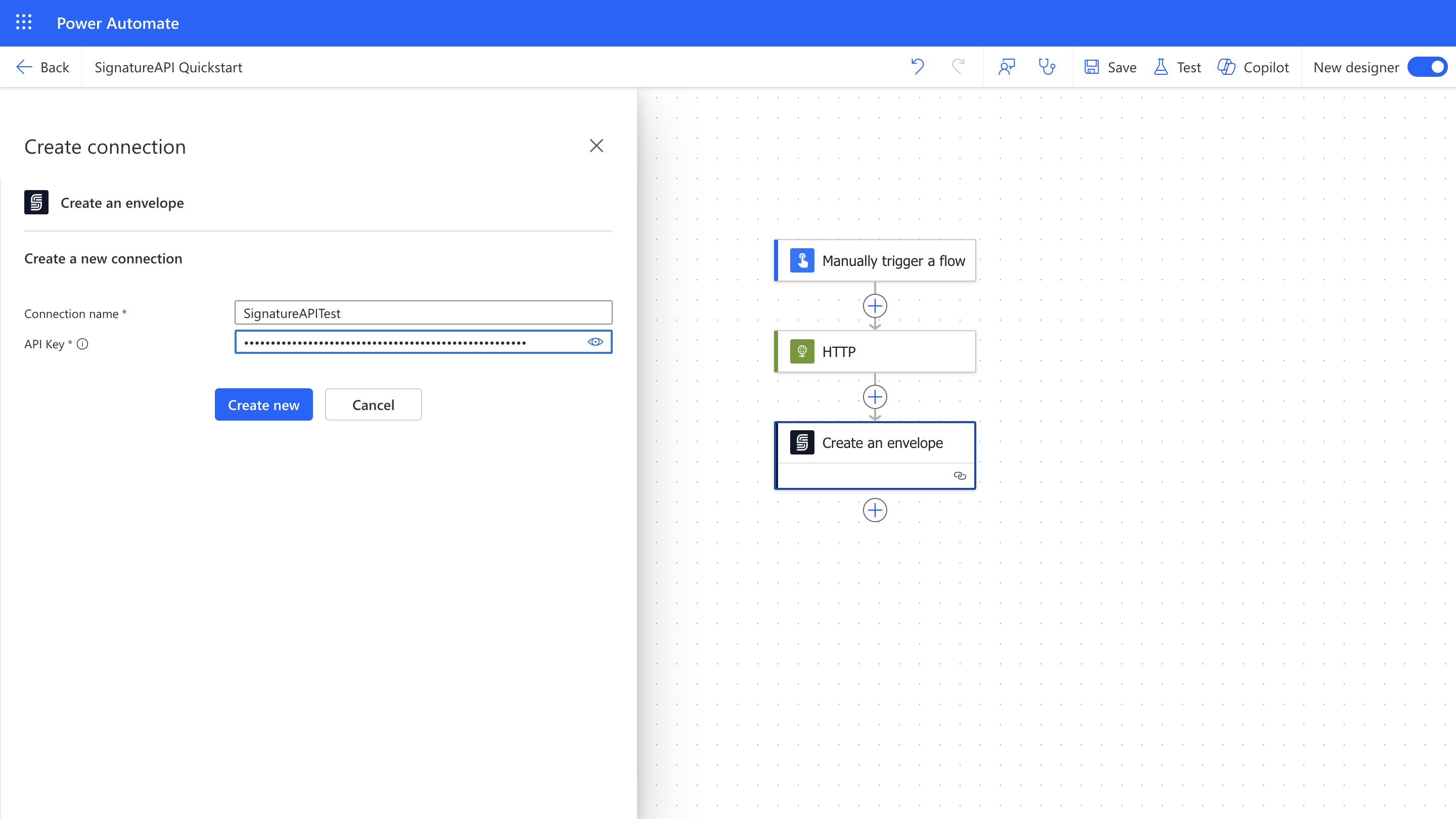Insert step between HTTP and envelope

[x=875, y=397]
